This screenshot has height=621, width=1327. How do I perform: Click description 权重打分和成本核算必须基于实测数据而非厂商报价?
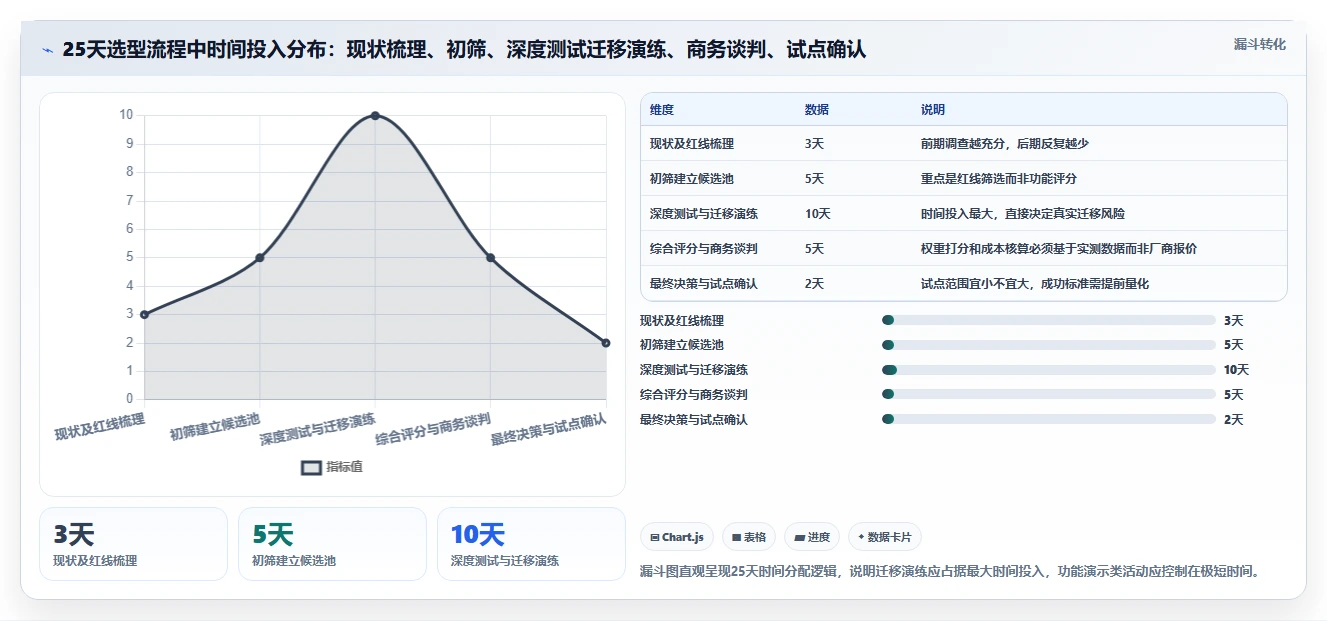tap(1059, 249)
